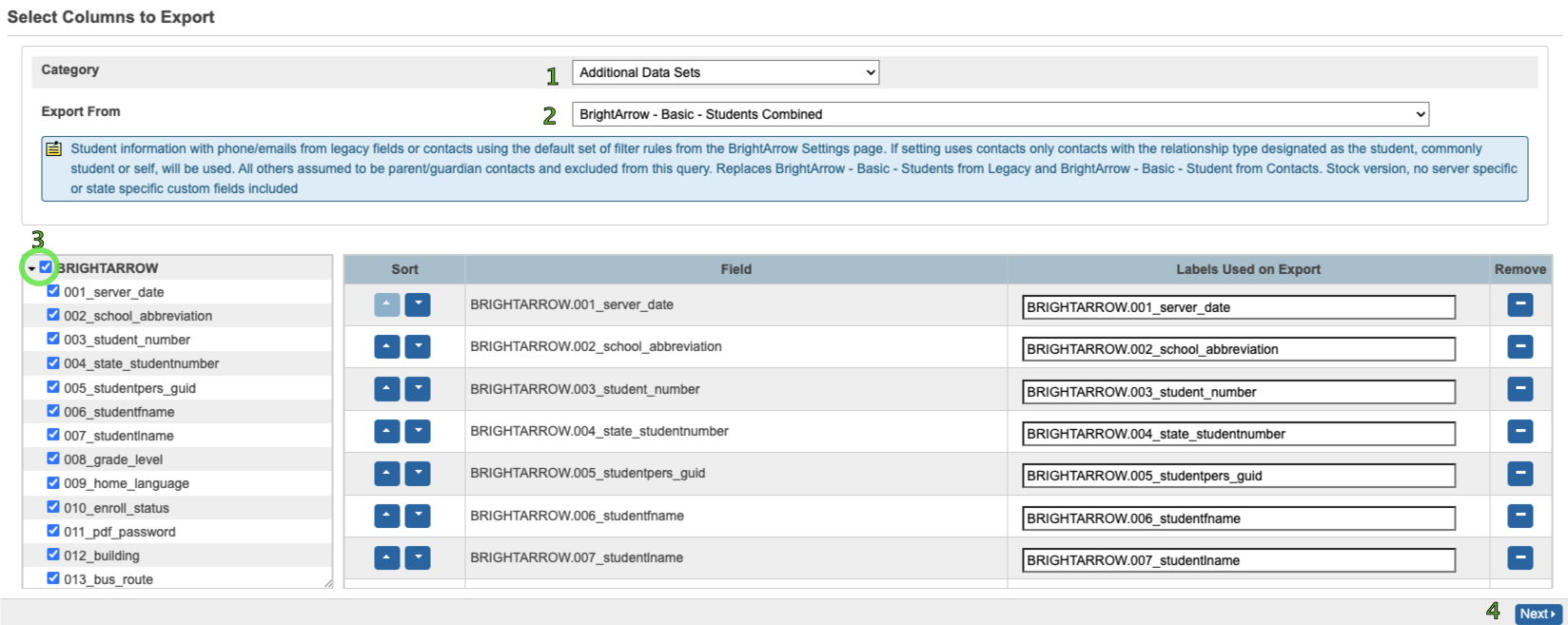Move 003_student_number row up
Viewport: 1568px width, 625px height.
point(387,389)
